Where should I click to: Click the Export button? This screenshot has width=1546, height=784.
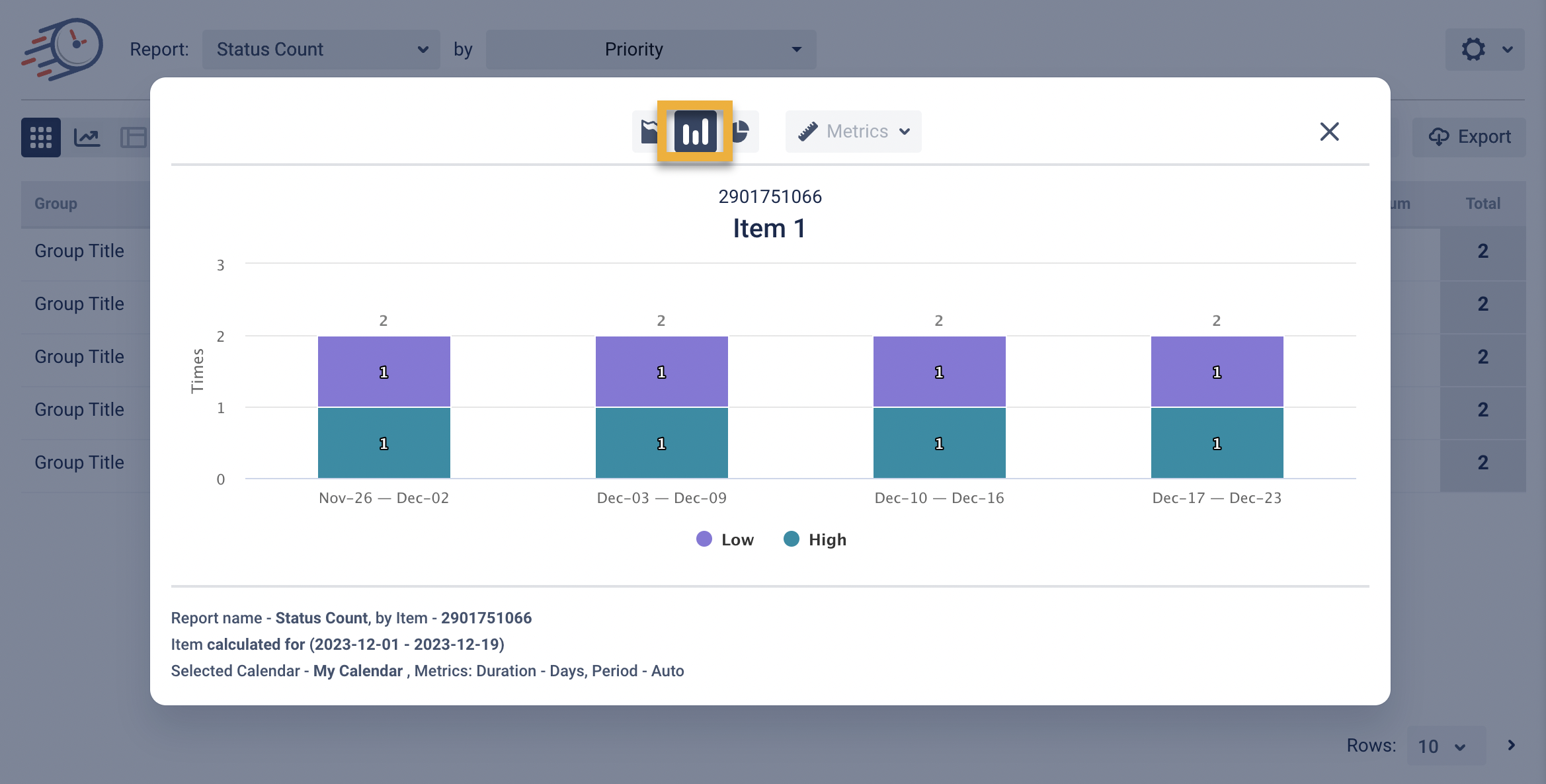1469,137
